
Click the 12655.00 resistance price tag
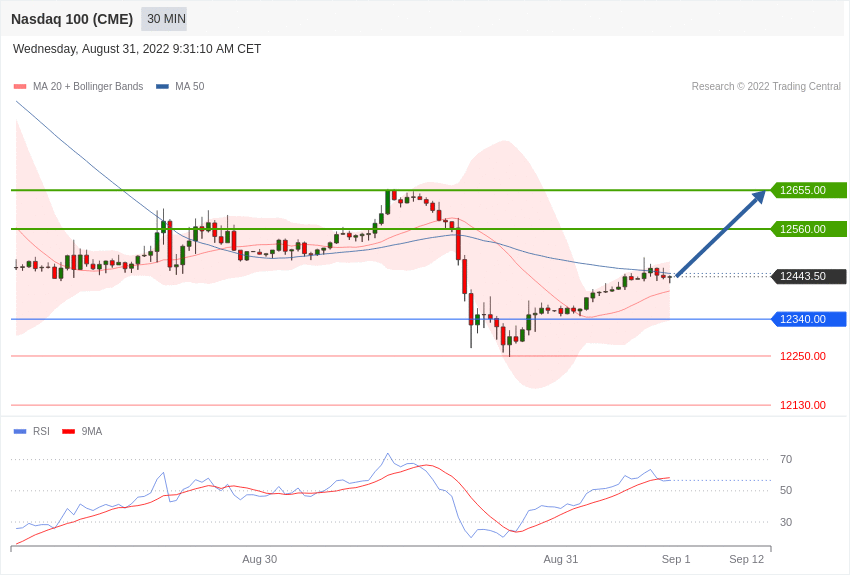click(809, 190)
